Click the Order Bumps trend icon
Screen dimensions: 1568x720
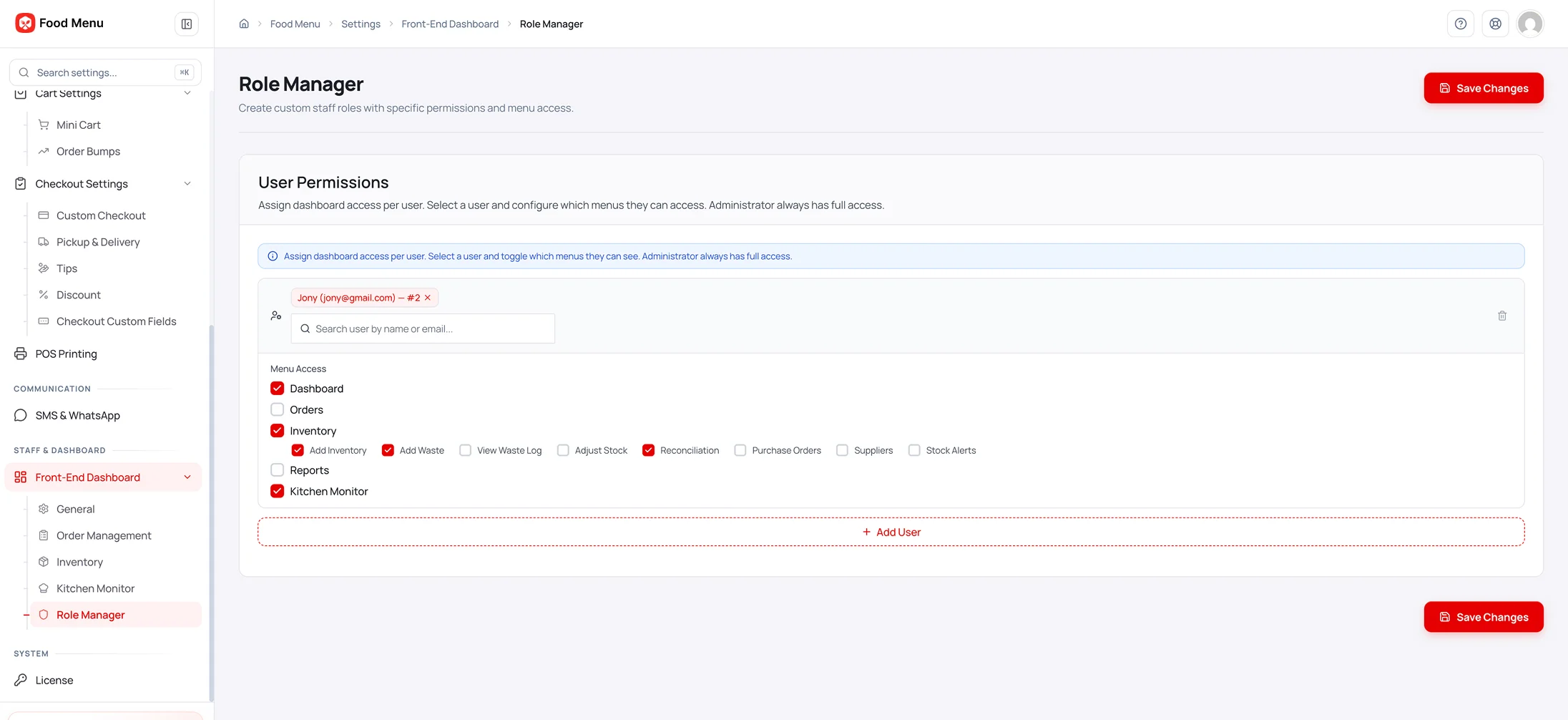(44, 151)
